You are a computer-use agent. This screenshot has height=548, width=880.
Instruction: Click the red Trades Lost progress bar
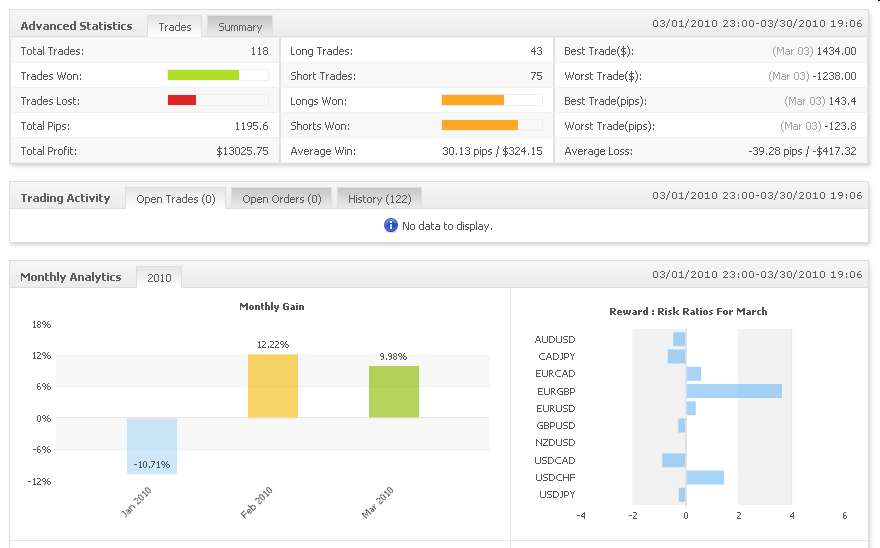pyautogui.click(x=182, y=100)
